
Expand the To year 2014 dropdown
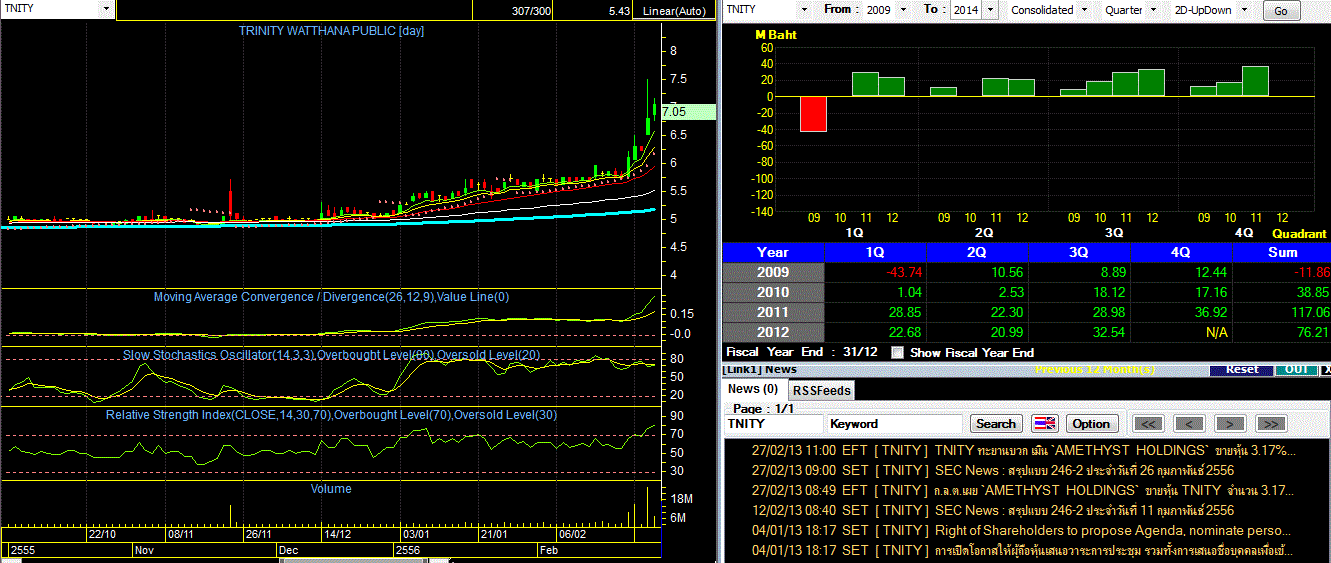pyautogui.click(x=990, y=10)
